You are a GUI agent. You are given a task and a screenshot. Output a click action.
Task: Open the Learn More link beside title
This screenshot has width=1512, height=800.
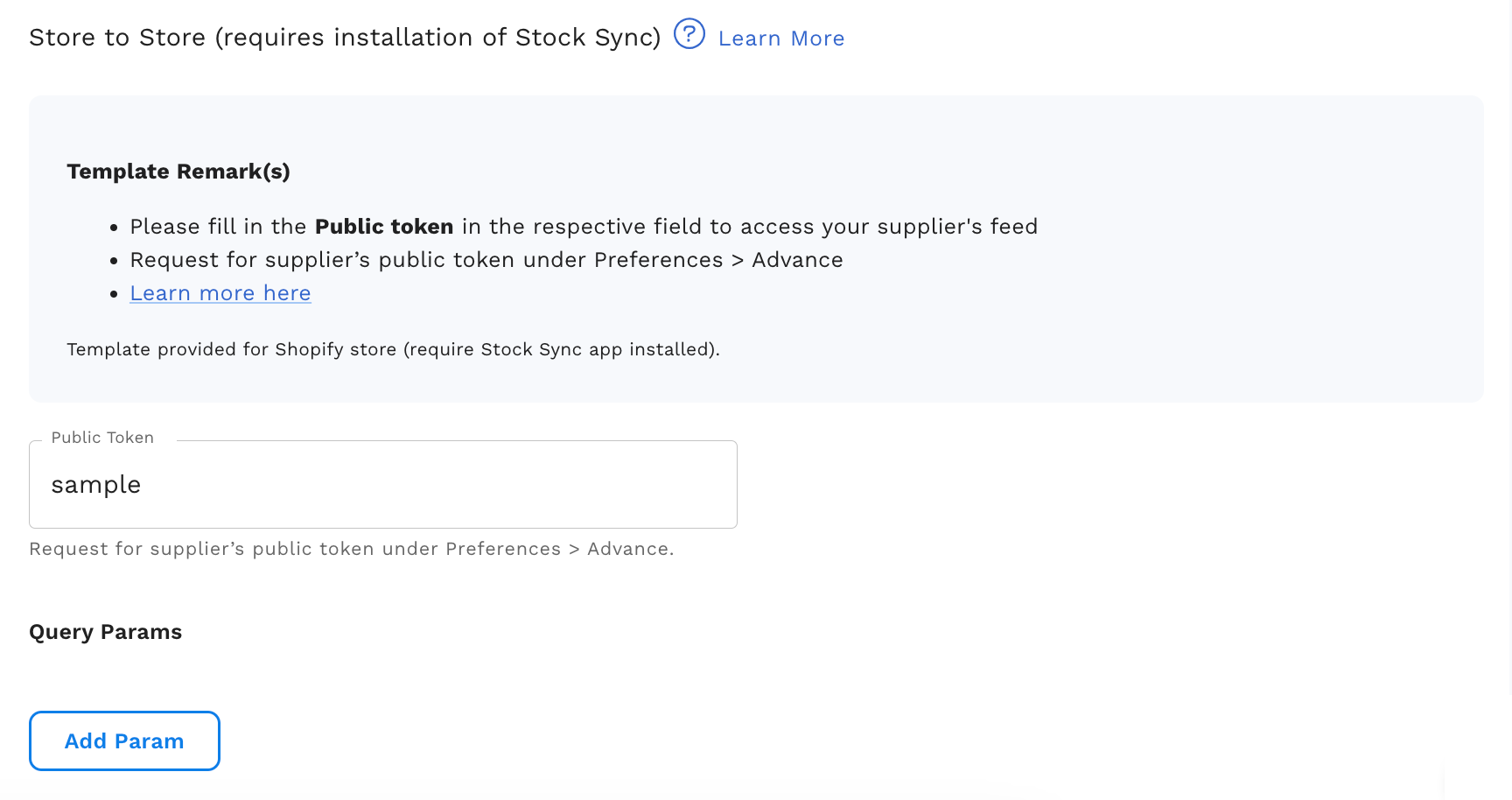coord(780,39)
